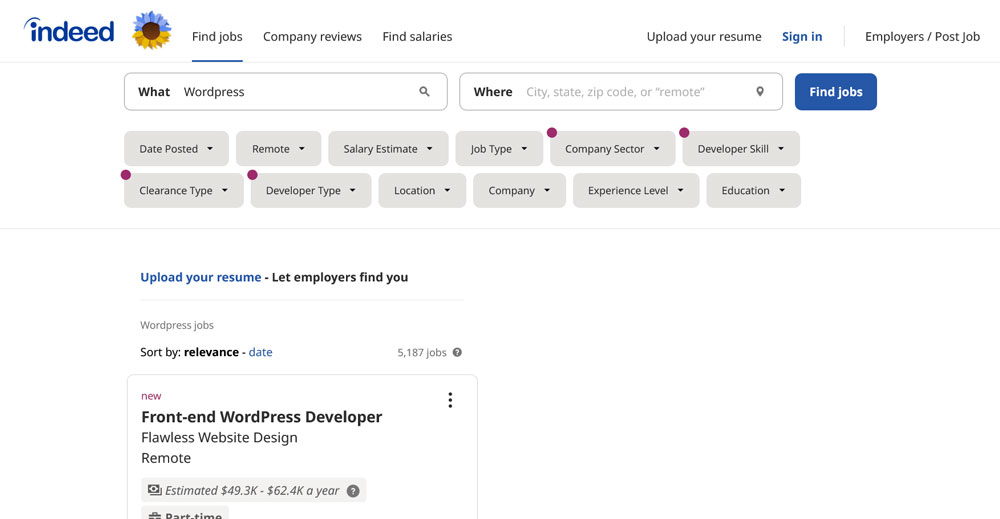Open the Remote filter dropdown
Screen dimensions: 1000x519
278,149
